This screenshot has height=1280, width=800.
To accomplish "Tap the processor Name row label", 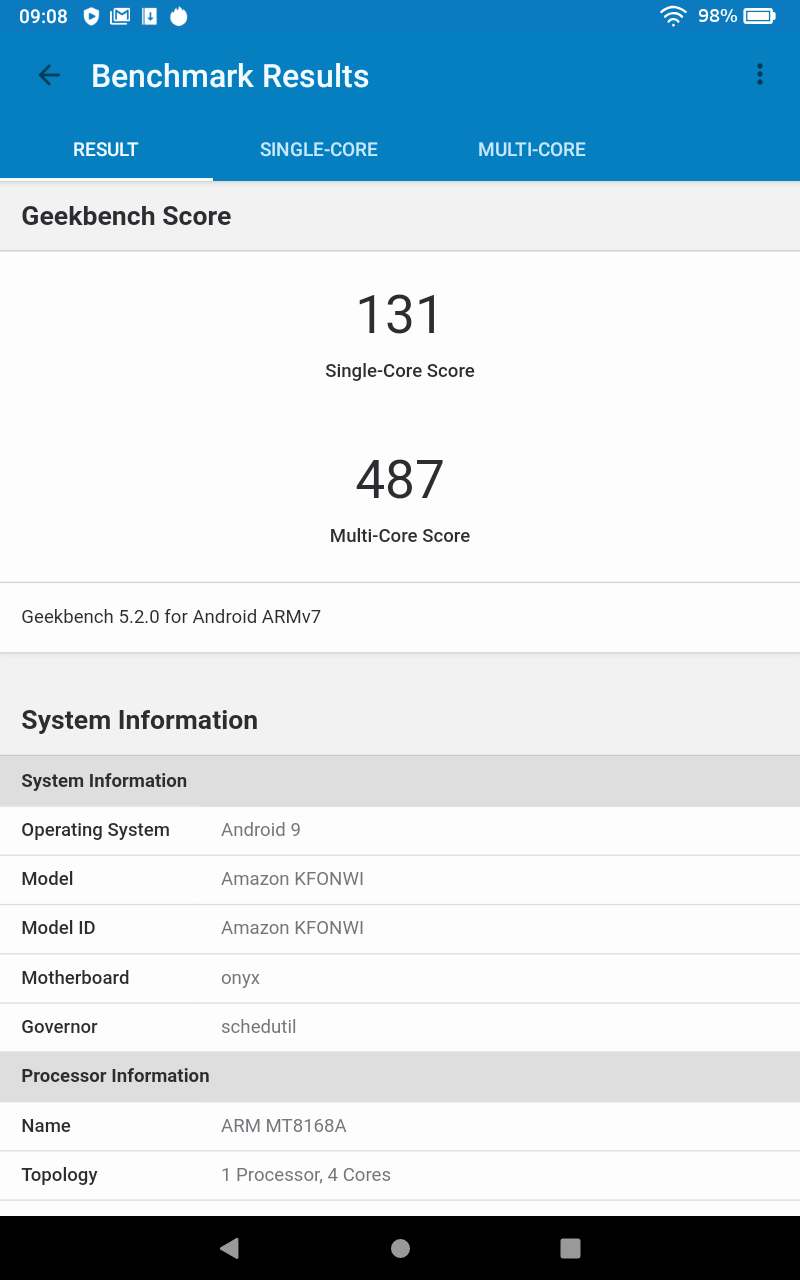I will [46, 1126].
